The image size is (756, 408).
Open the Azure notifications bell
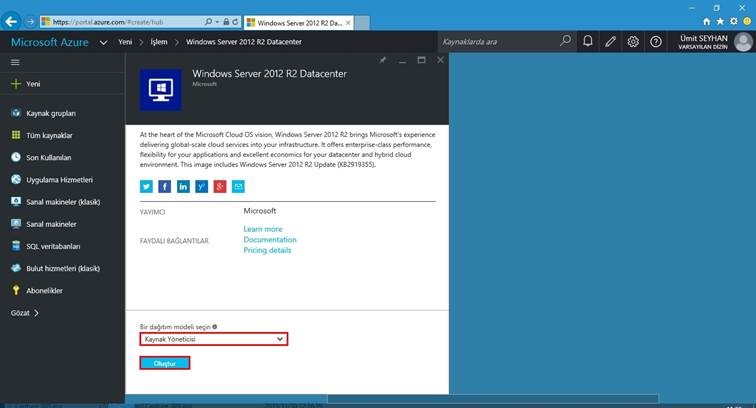(x=587, y=41)
